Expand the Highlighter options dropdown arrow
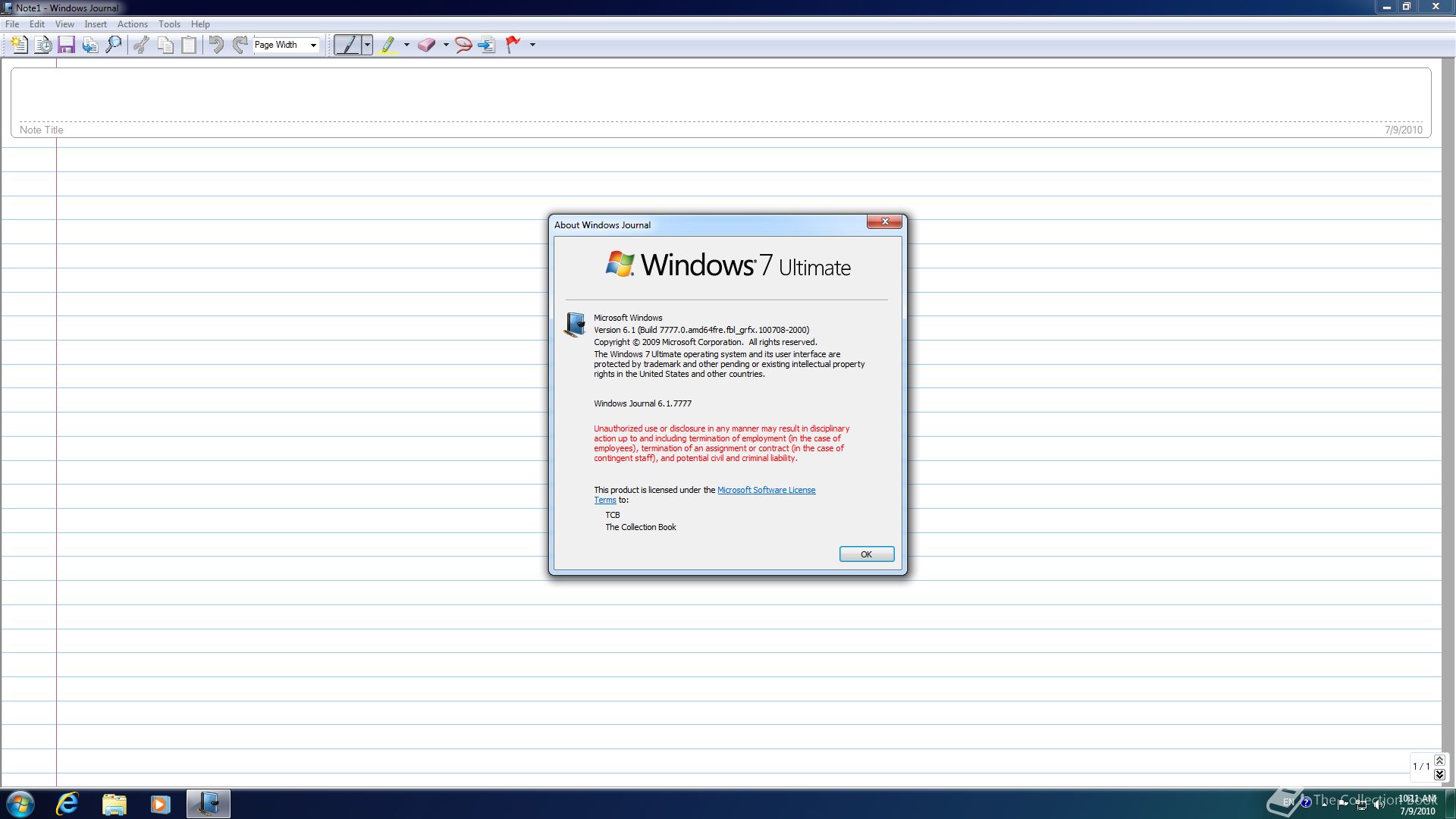This screenshot has width=1456, height=819. click(406, 45)
